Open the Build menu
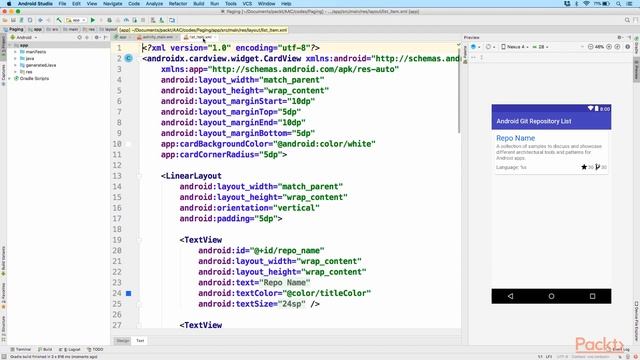 199,4
